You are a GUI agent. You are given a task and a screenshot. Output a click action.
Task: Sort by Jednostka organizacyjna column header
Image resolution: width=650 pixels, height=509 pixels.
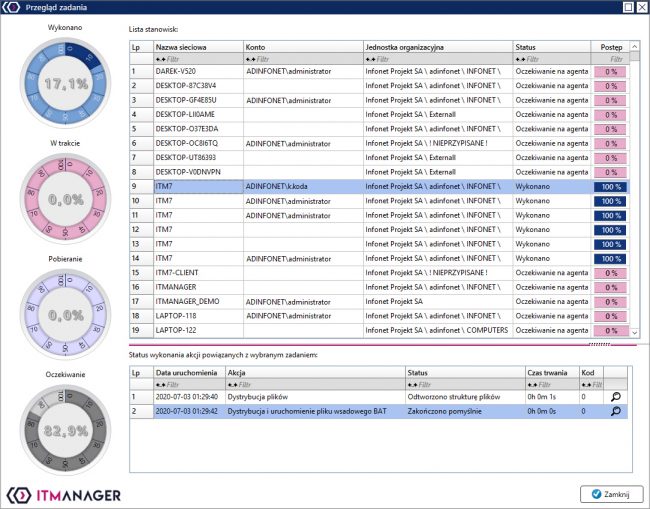tap(437, 47)
